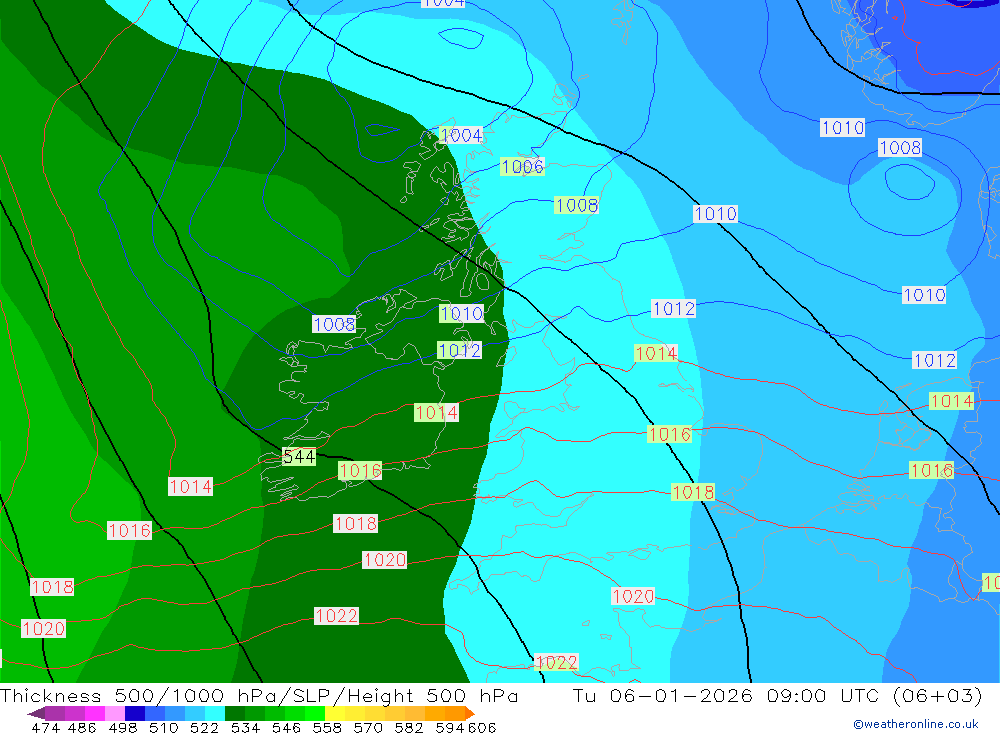
Task: Click the legend value 510
Action: [163, 727]
